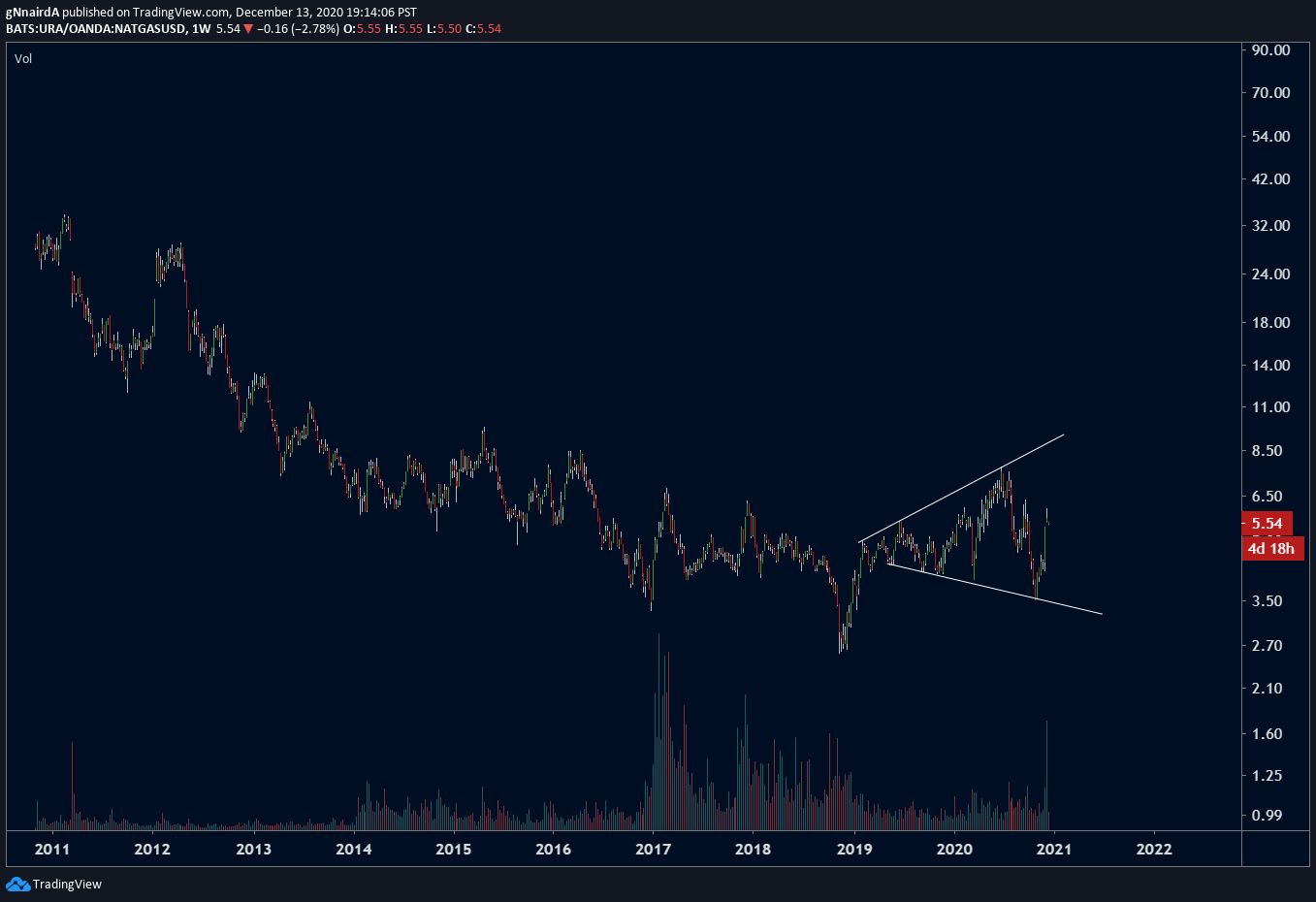Screen dimensions: 1316x902
Task: Click the 42.00 price axis label
Action: click(1270, 179)
